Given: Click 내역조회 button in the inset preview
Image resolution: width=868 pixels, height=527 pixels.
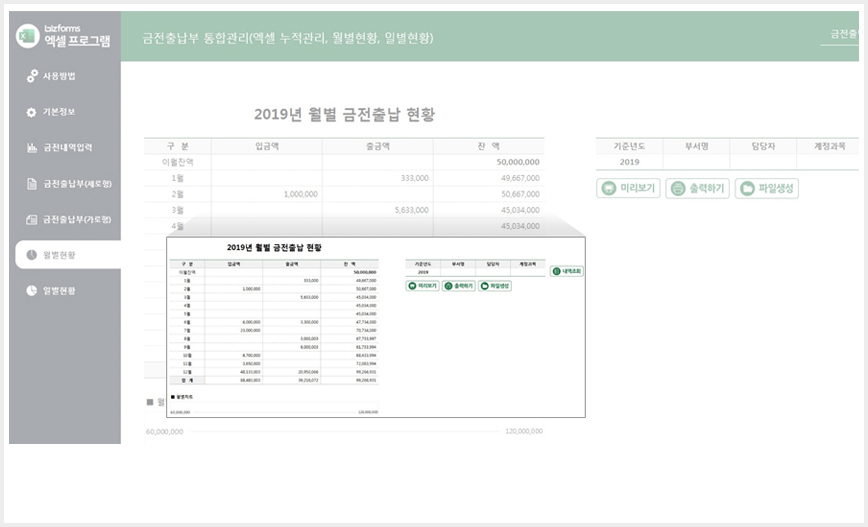Looking at the screenshot, I should pos(566,271).
